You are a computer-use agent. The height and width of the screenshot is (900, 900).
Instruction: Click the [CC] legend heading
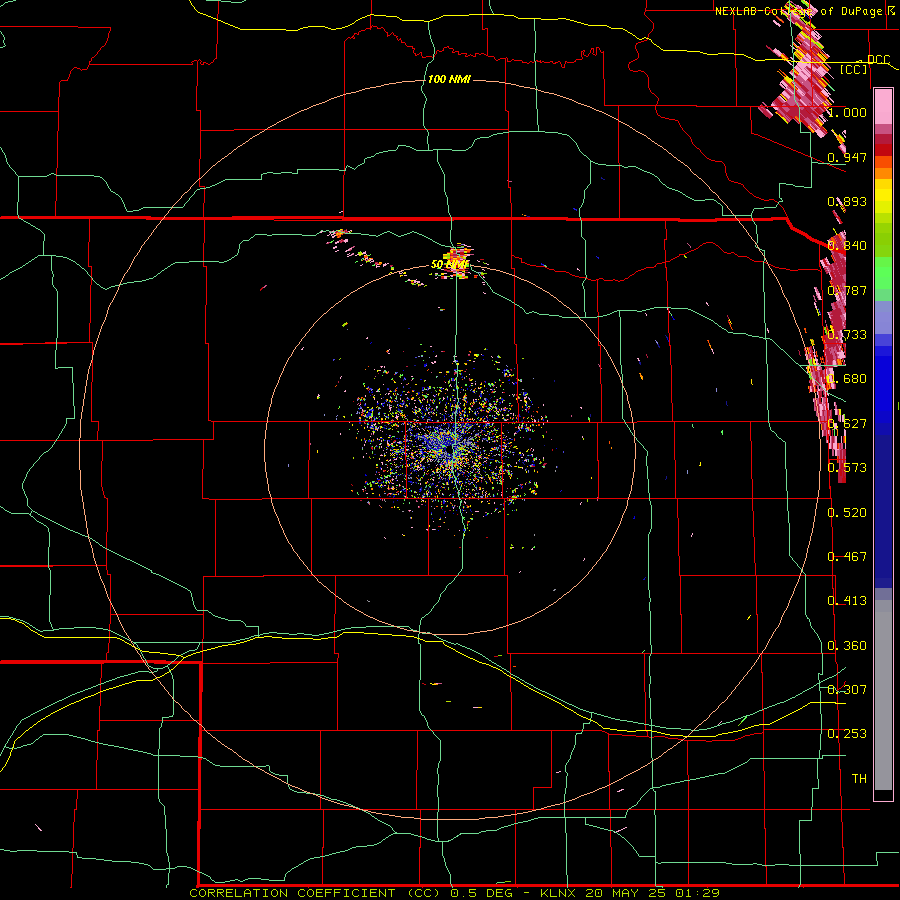tap(854, 69)
